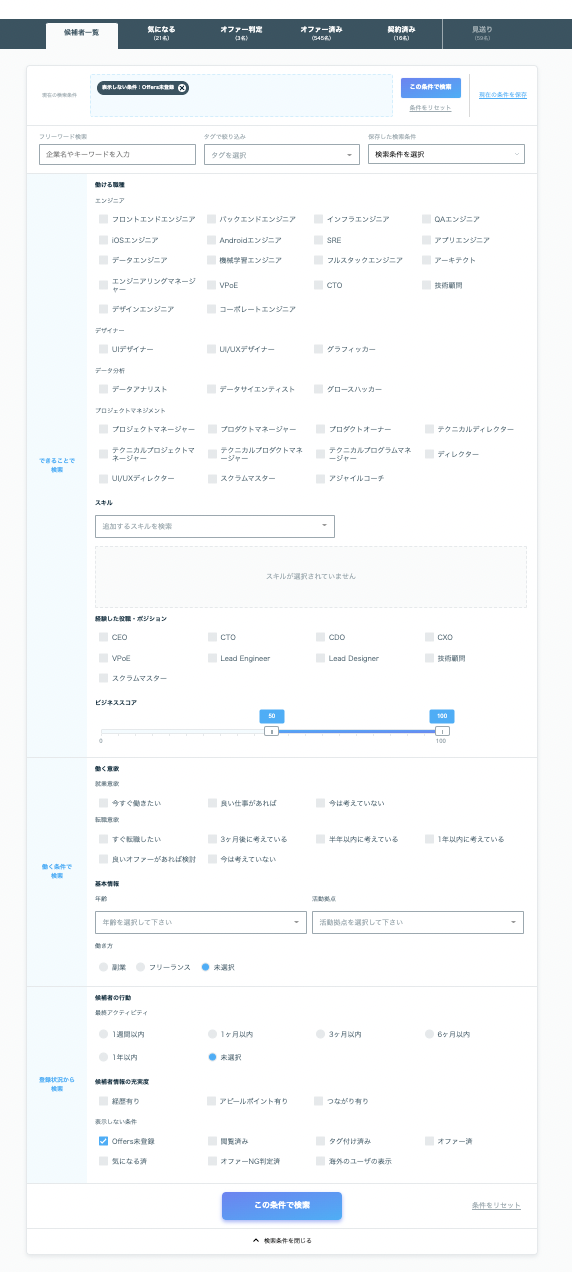The width and height of the screenshot is (572, 1272).
Task: Open the 見送り tab
Action: (482, 33)
